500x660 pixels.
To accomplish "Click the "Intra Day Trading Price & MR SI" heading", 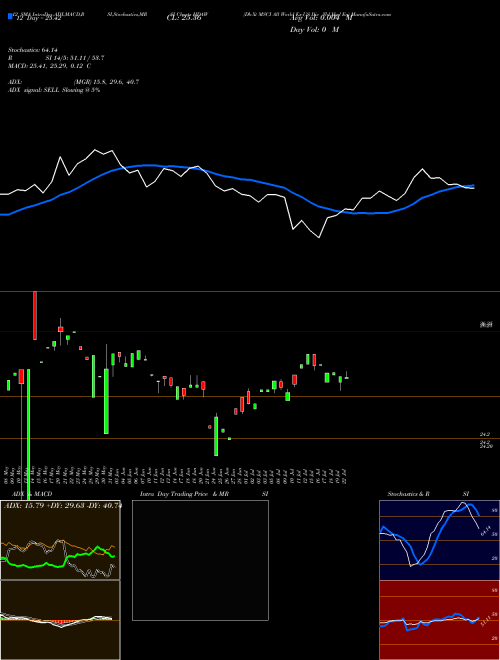I will tap(204, 494).
